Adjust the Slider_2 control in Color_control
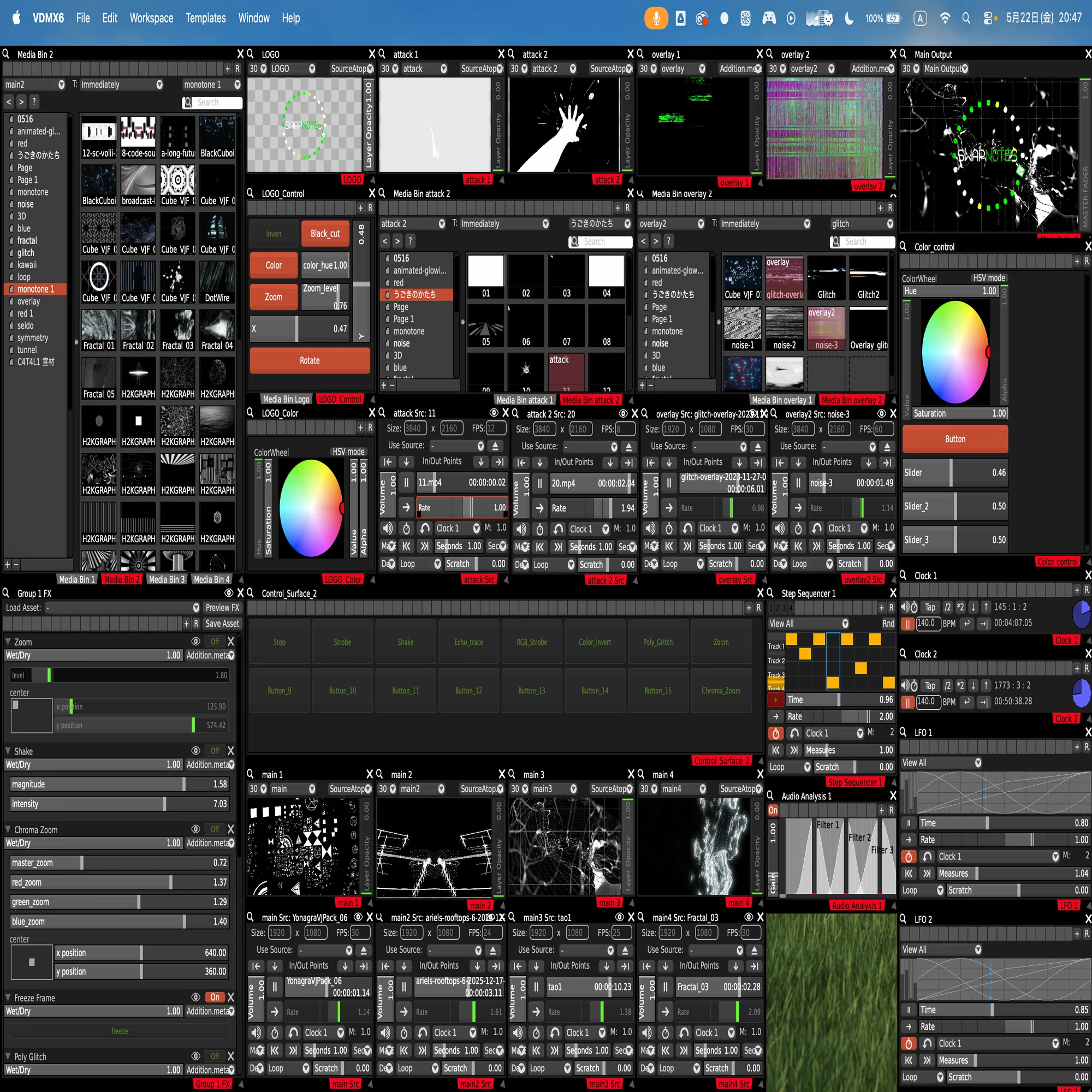The height and width of the screenshot is (1092, 1092). (x=955, y=507)
